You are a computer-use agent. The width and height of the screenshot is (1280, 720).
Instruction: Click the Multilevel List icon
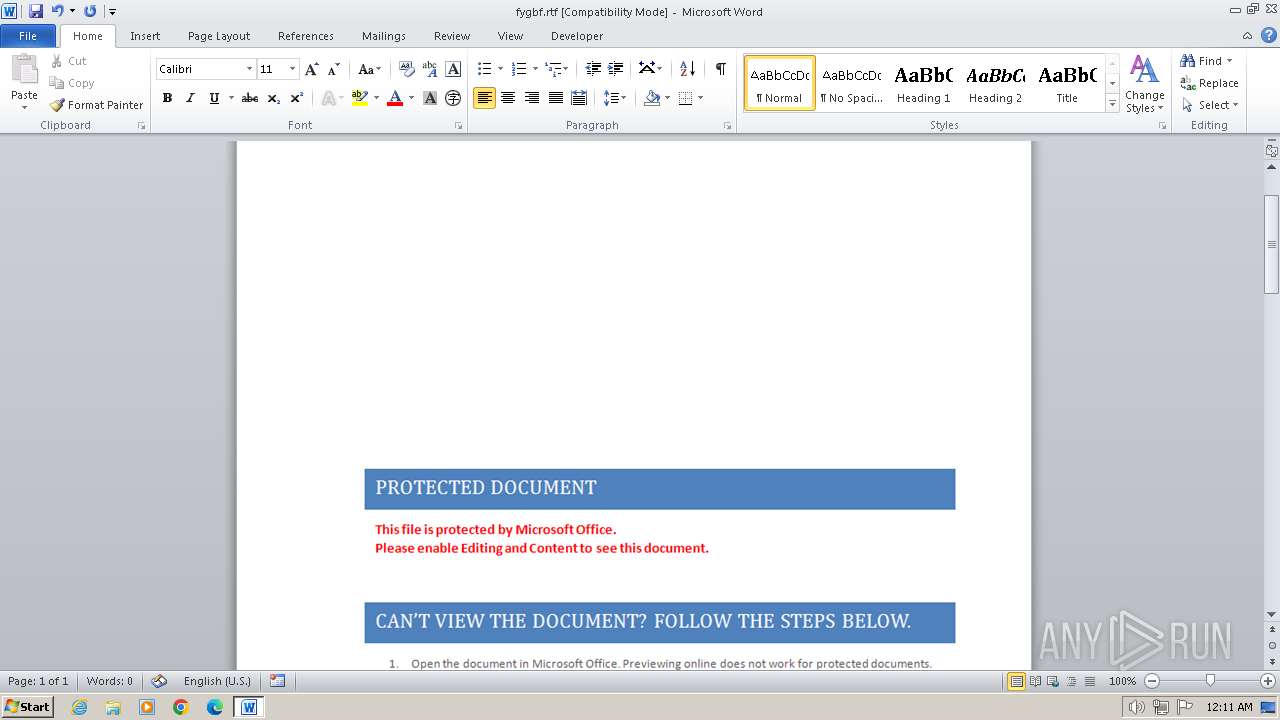coord(553,69)
